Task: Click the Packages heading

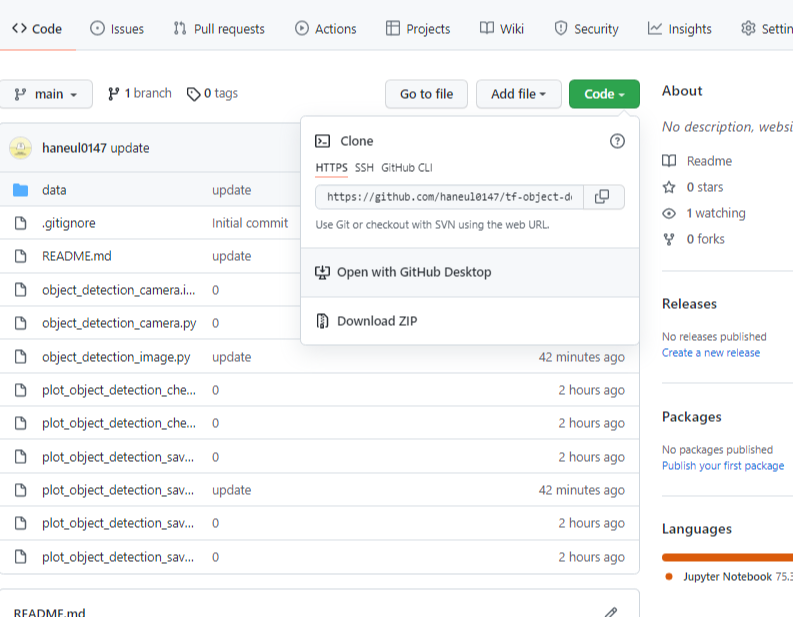Action: [691, 417]
